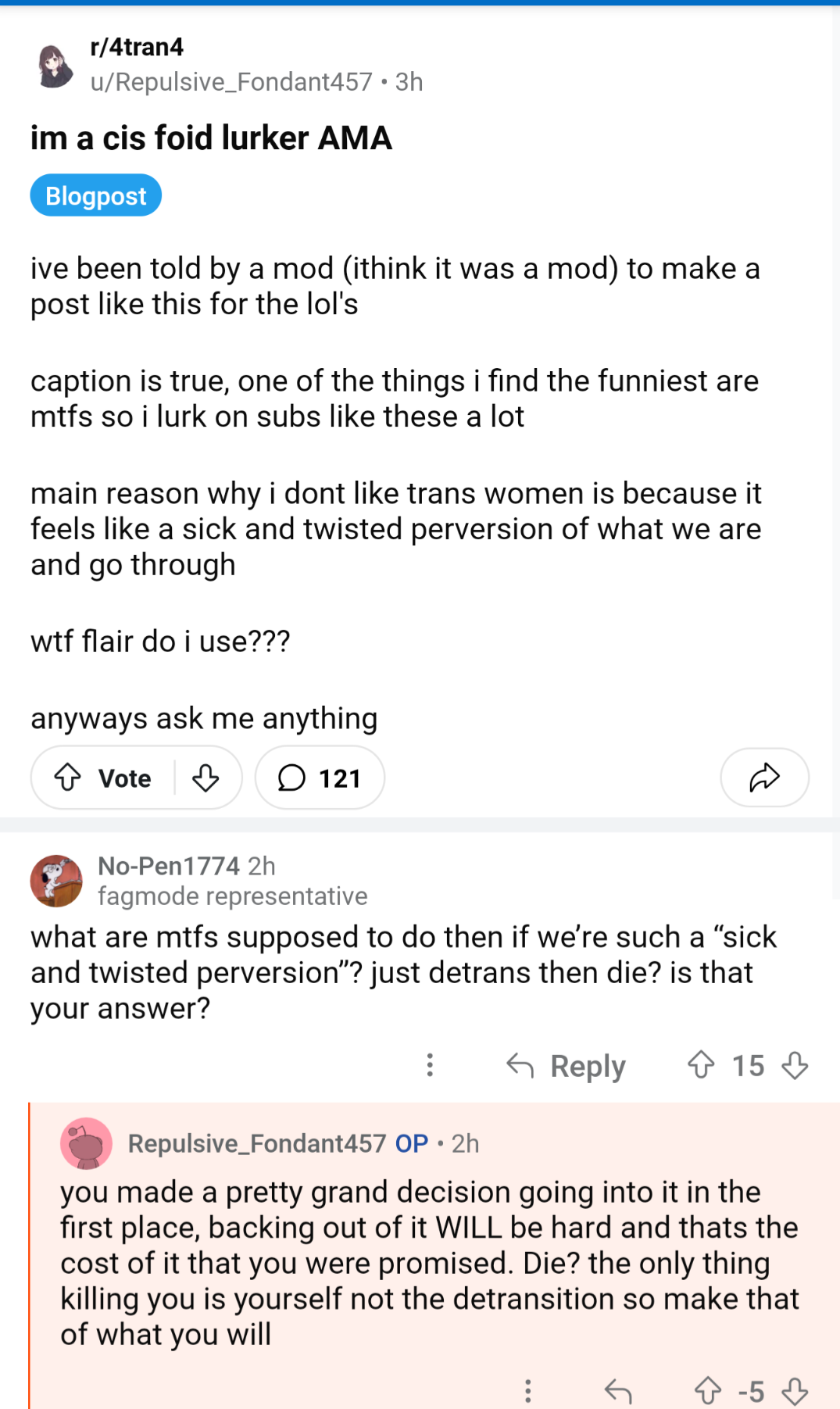Screen dimensions: 840x1409
Task: Downvote the OP's reply comment
Action: (x=795, y=1391)
